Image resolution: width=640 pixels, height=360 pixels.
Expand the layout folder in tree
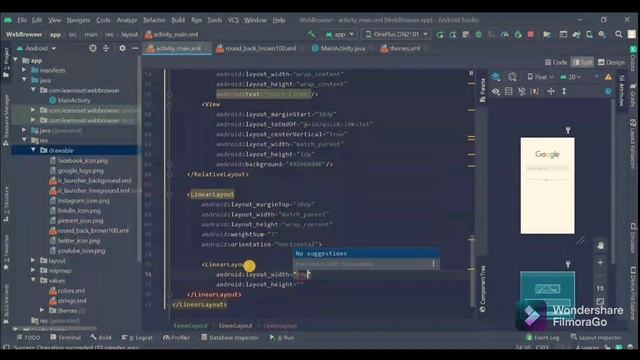(x=33, y=260)
